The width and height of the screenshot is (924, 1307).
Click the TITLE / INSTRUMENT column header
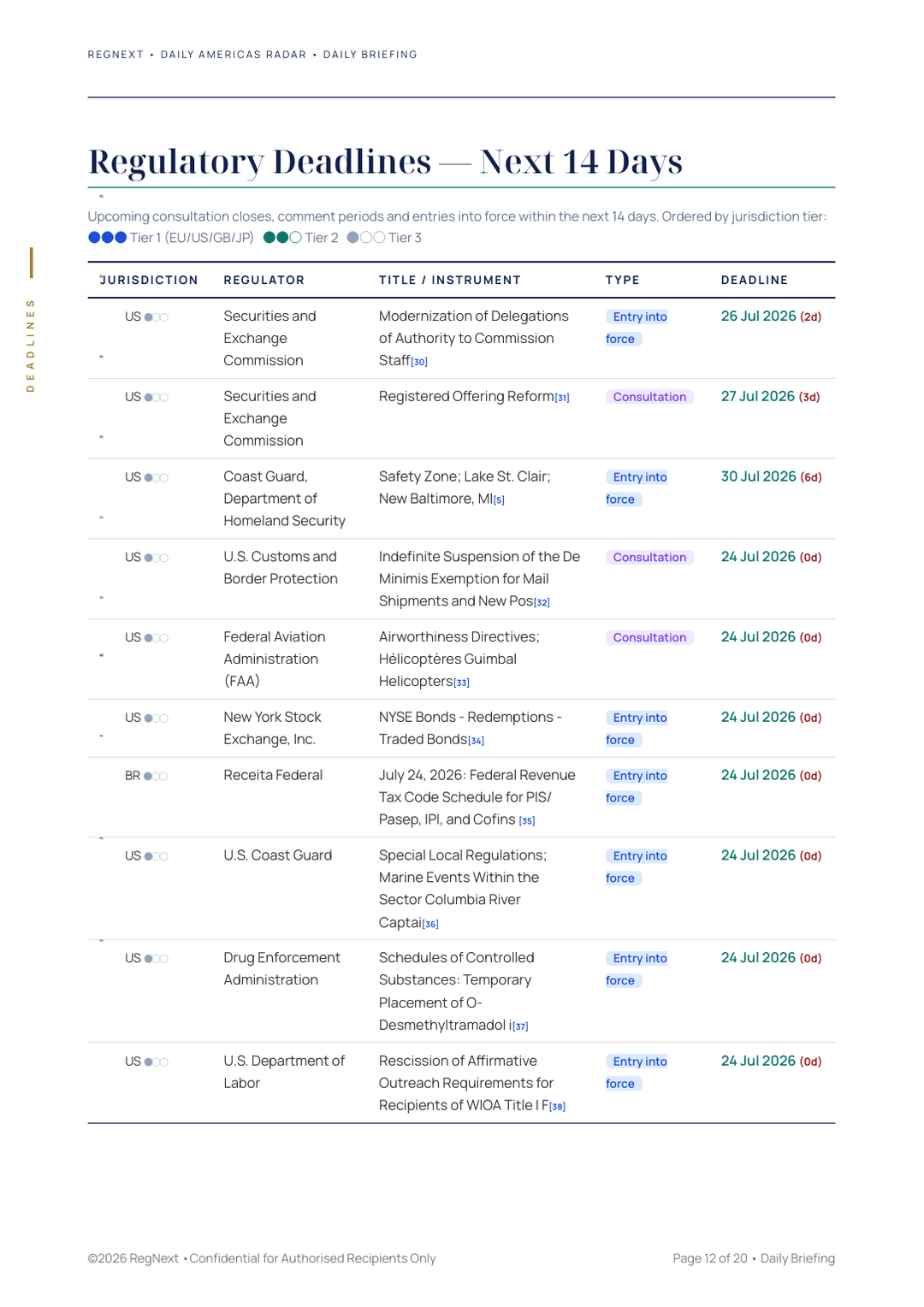coord(450,281)
